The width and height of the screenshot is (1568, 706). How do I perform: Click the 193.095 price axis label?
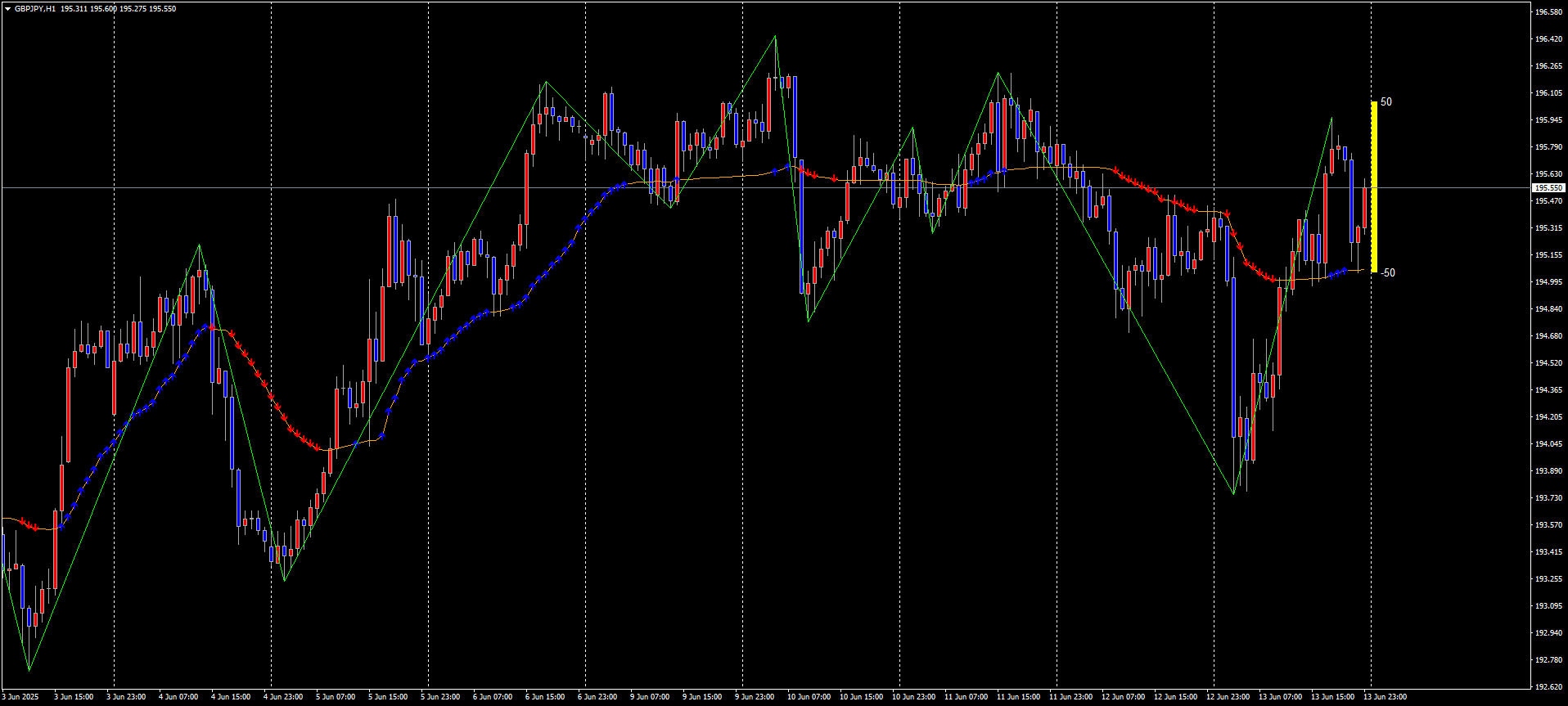click(1549, 606)
